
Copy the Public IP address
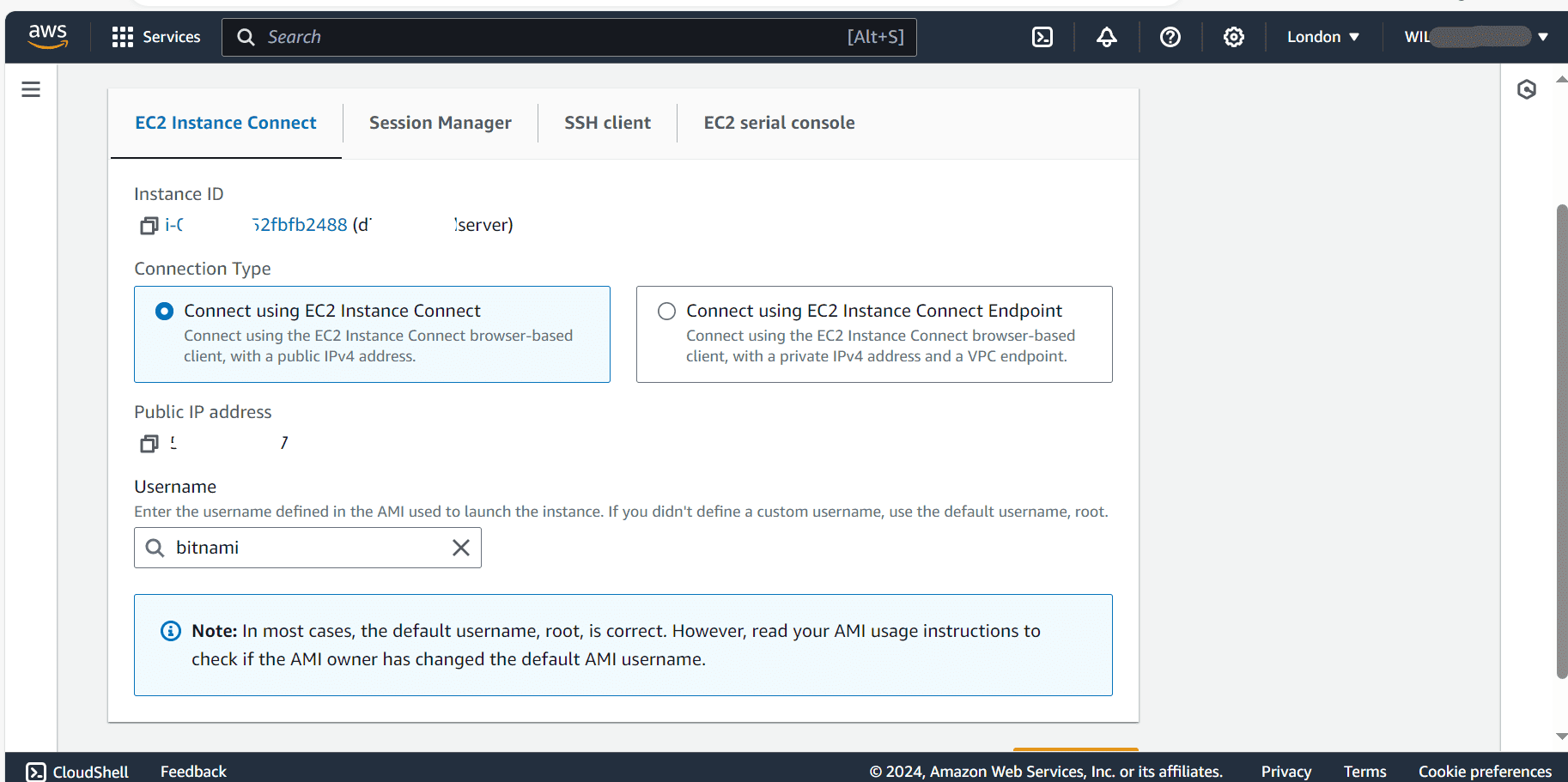tap(149, 444)
